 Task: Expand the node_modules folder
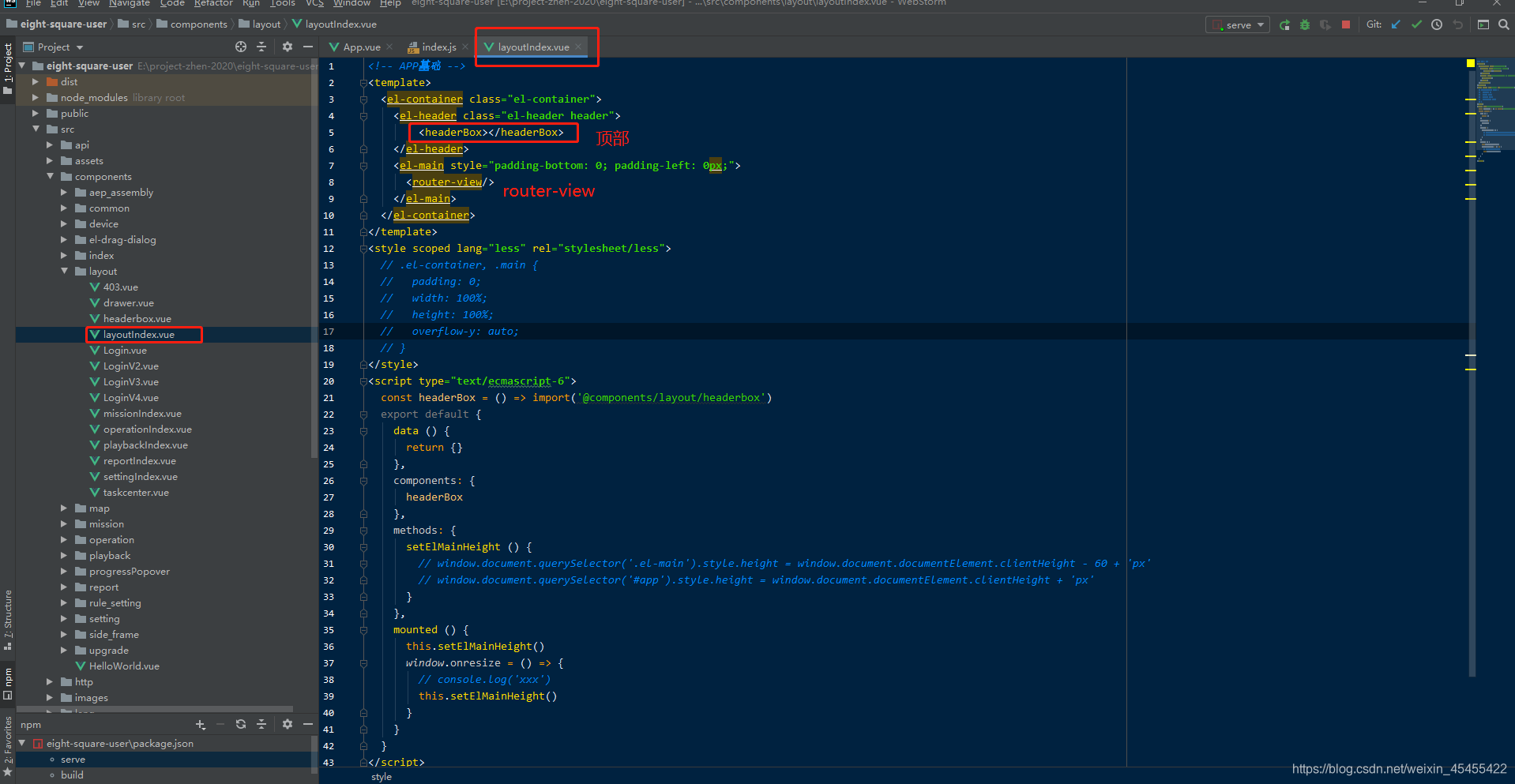click(x=36, y=98)
